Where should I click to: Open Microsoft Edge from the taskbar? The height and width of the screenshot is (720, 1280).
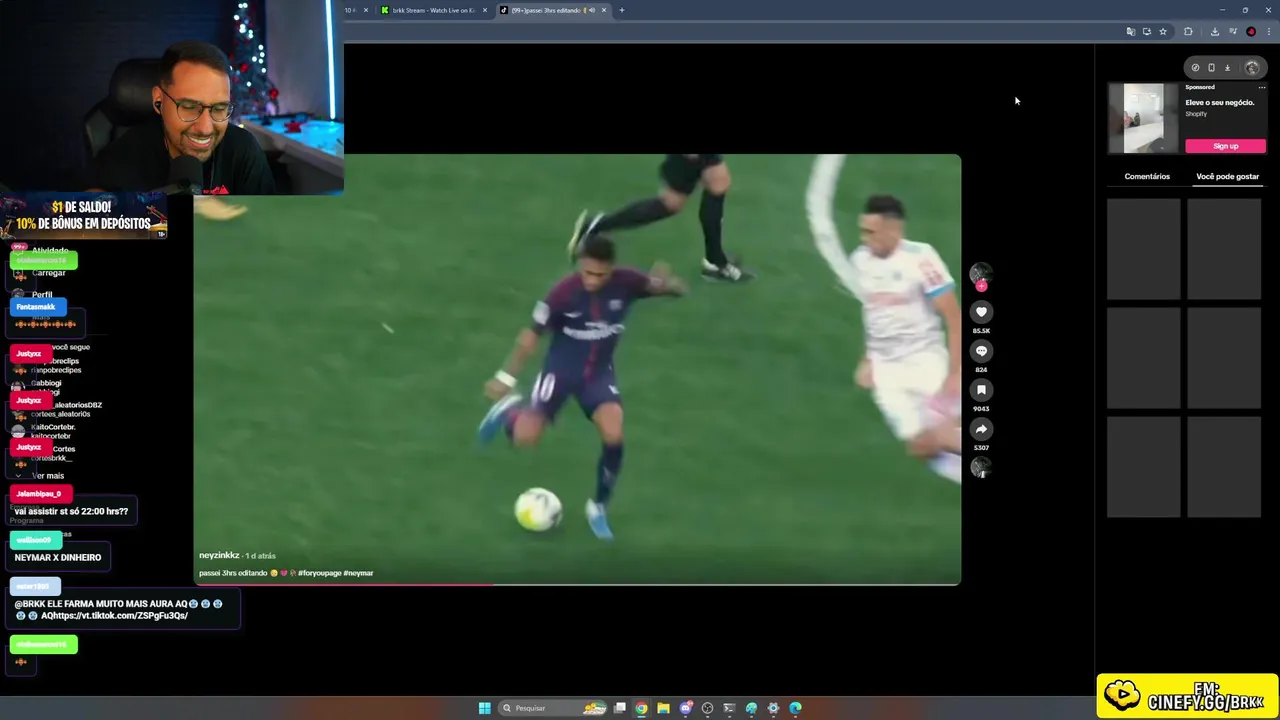795,708
